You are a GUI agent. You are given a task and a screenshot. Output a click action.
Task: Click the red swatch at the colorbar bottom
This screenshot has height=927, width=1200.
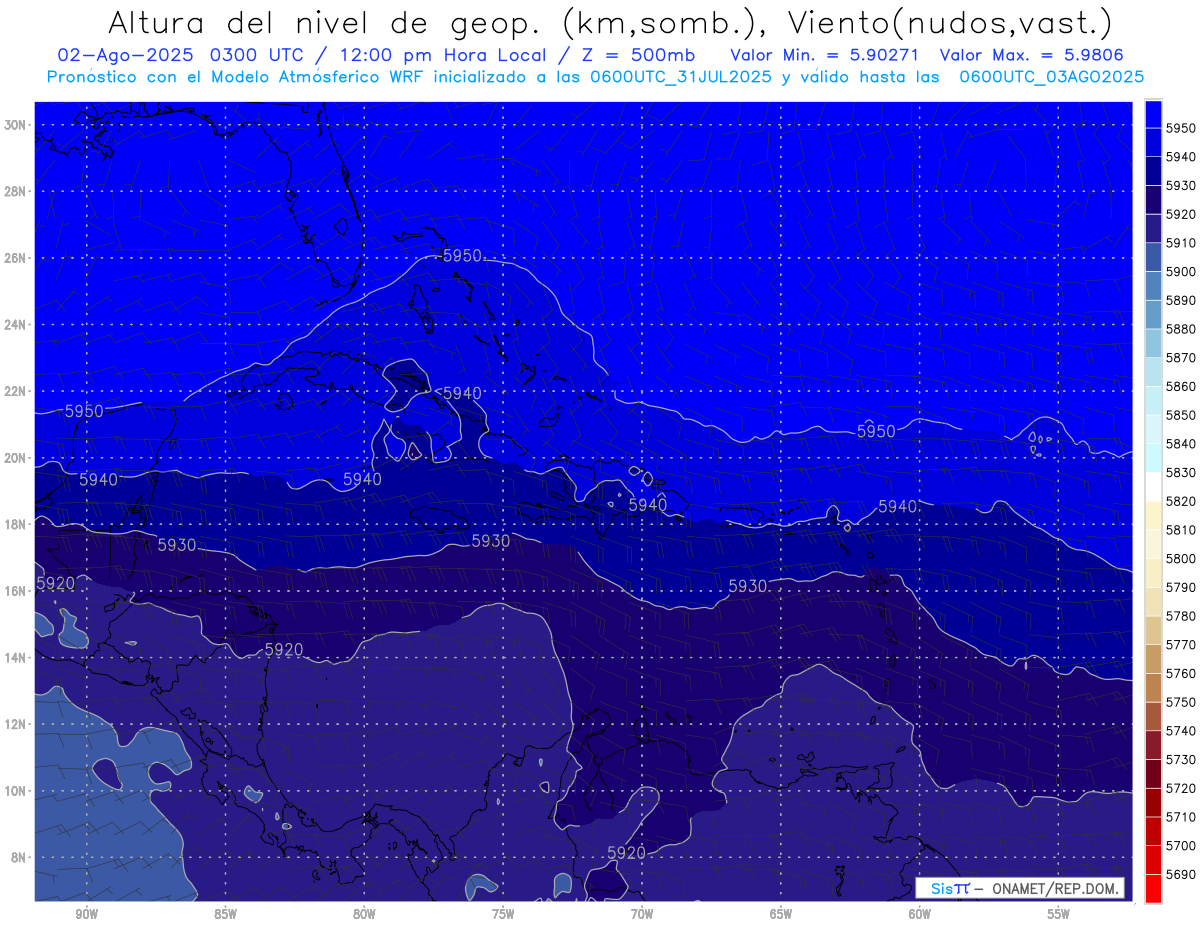(1153, 888)
